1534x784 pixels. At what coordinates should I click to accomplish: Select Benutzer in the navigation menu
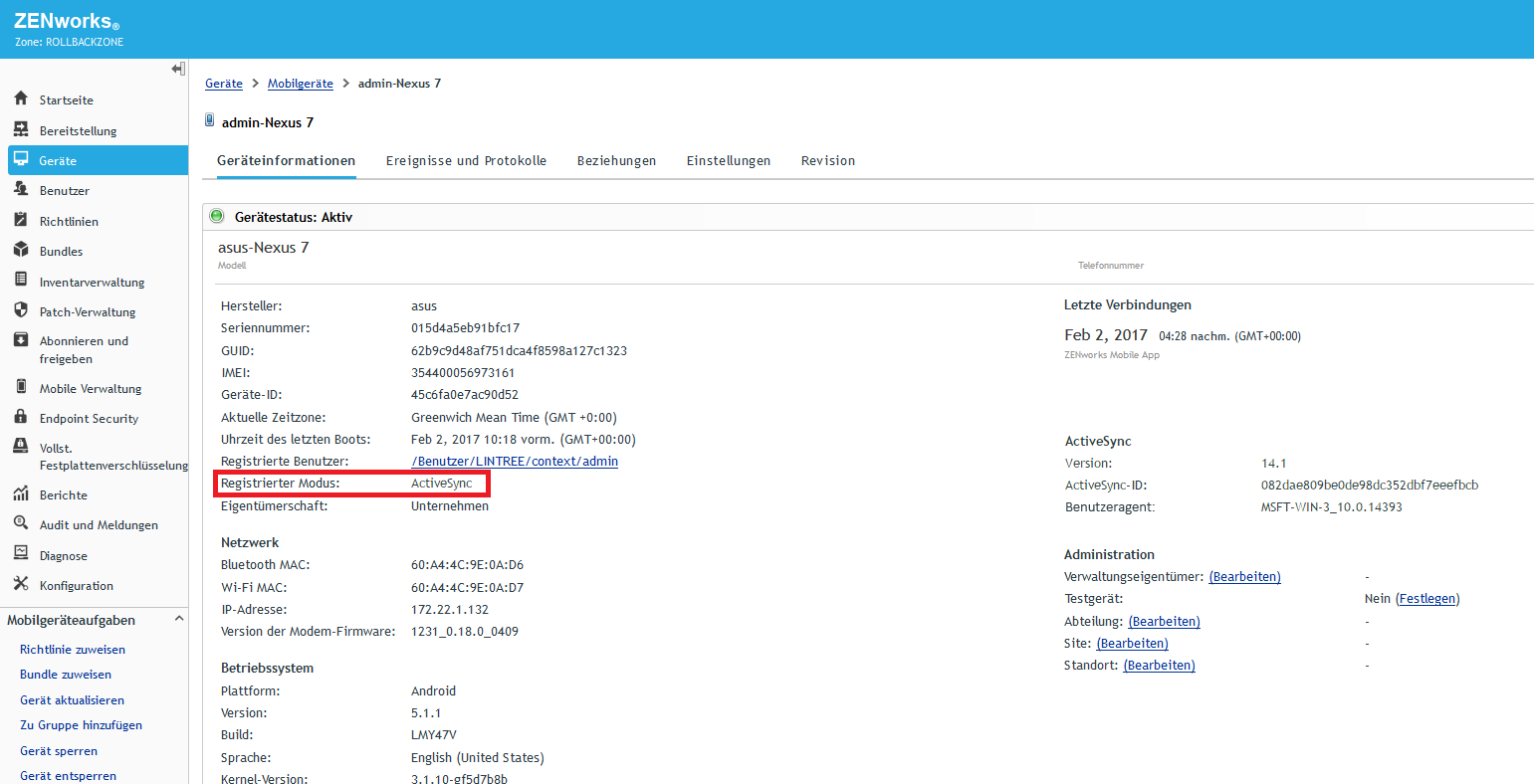pos(65,190)
